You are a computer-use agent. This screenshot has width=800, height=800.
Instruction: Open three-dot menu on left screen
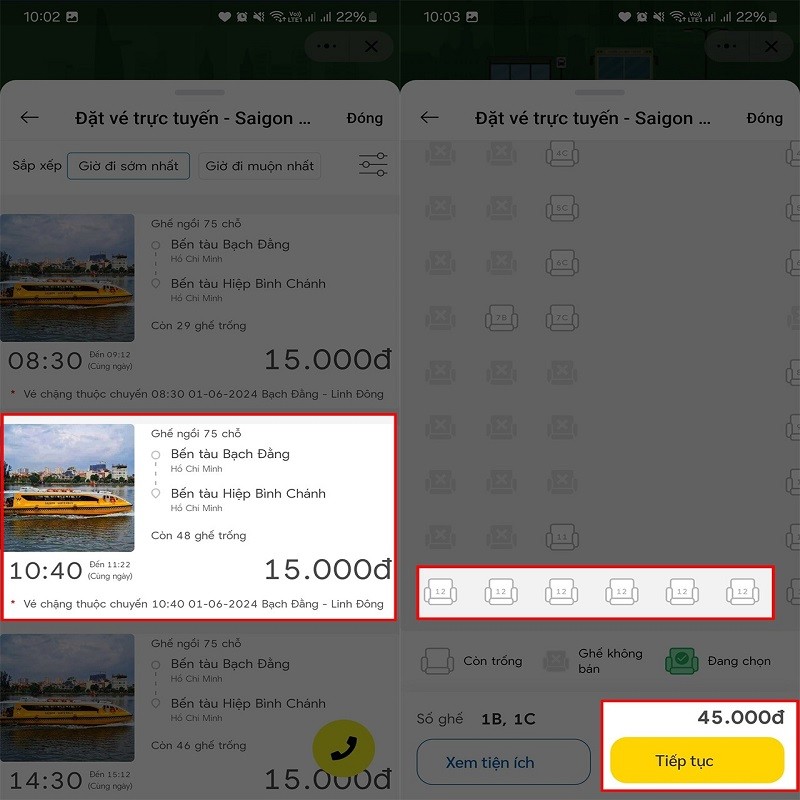[x=326, y=46]
